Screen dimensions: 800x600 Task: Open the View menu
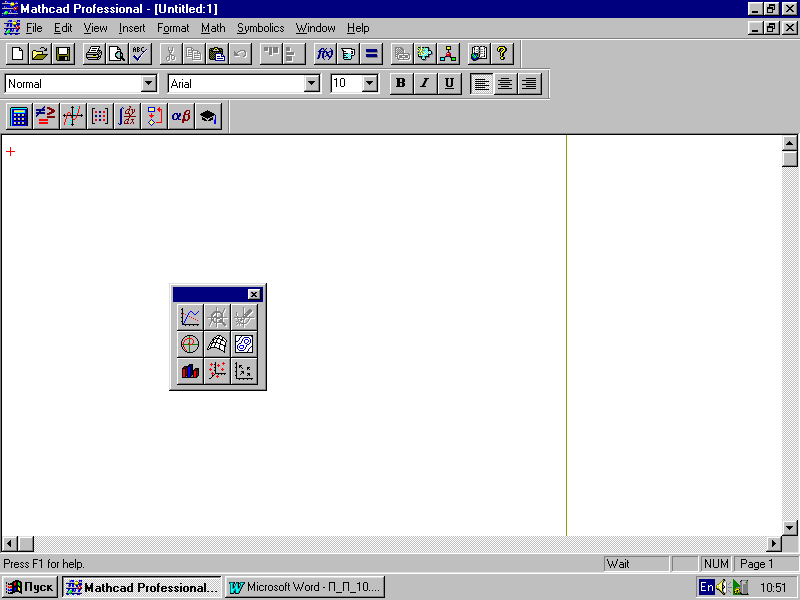click(95, 28)
